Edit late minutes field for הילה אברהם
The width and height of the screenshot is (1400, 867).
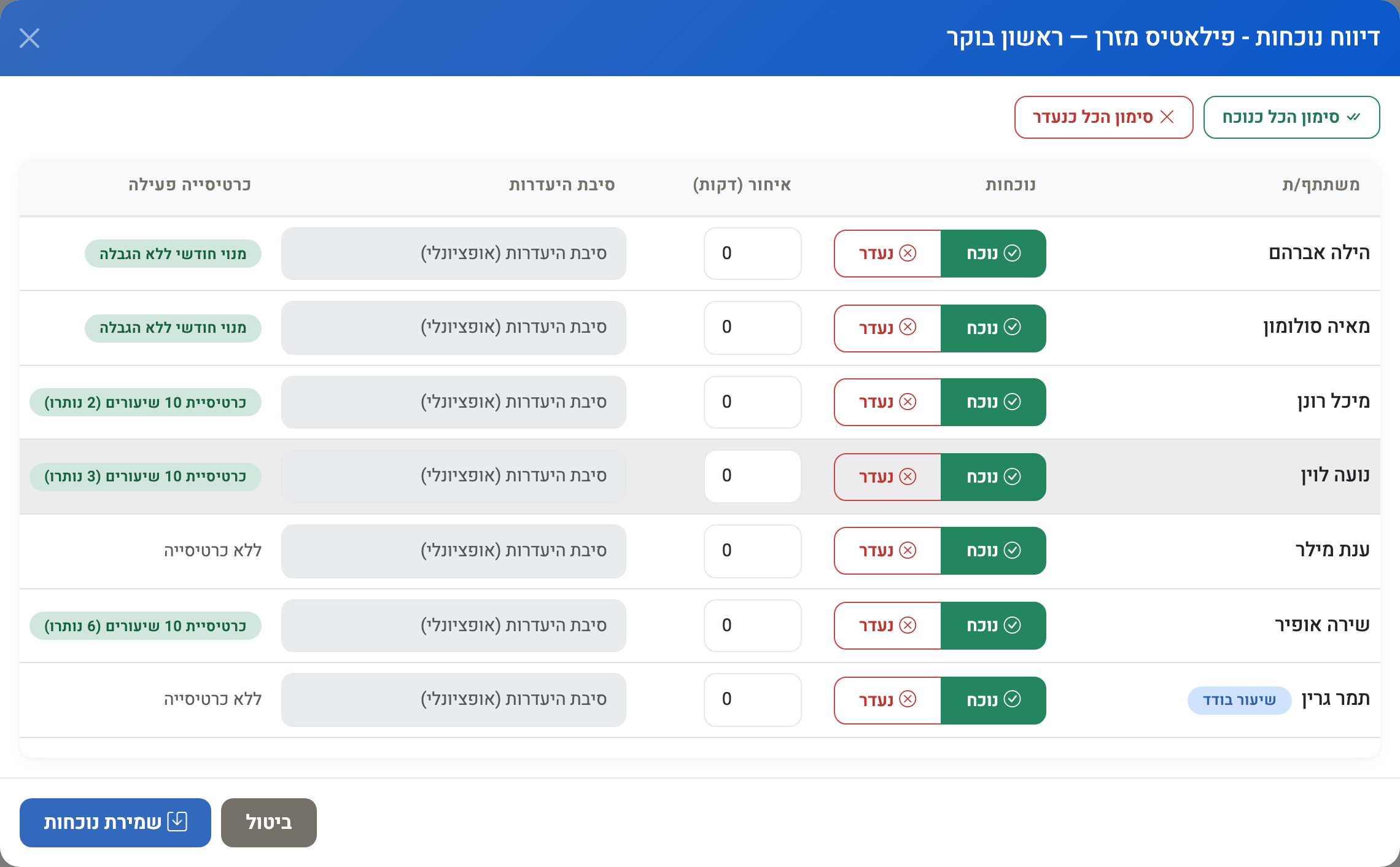pos(753,254)
